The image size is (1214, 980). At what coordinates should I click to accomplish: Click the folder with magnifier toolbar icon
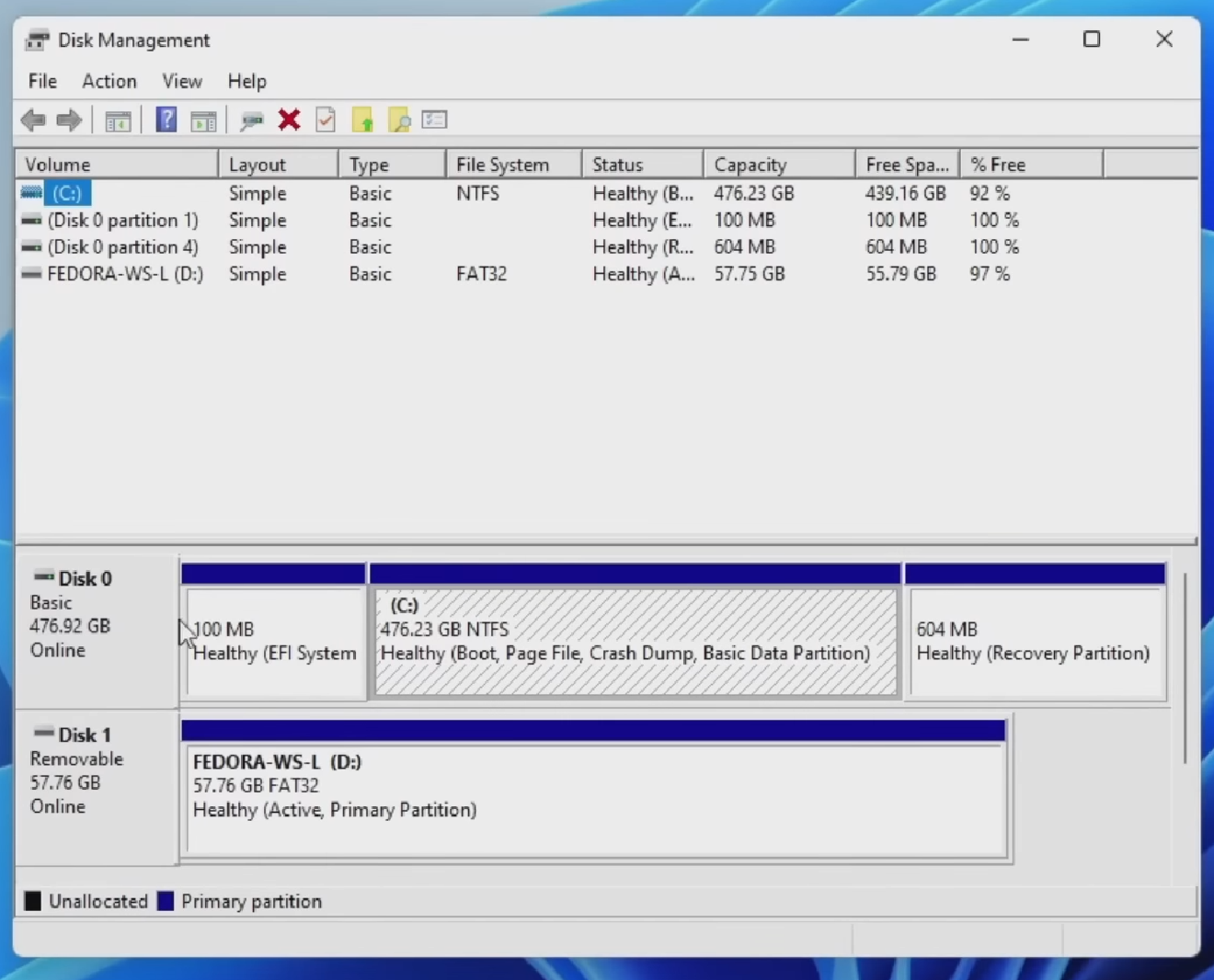[399, 120]
